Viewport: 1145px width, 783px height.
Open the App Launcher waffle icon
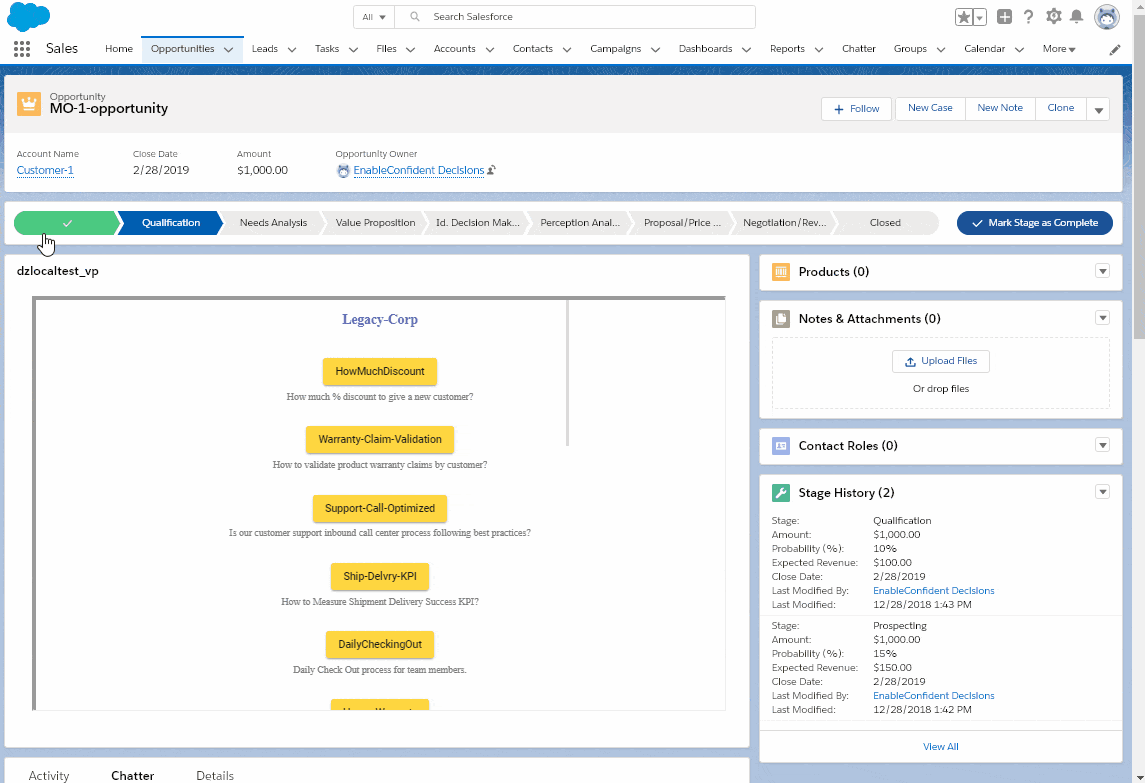pyautogui.click(x=22, y=48)
